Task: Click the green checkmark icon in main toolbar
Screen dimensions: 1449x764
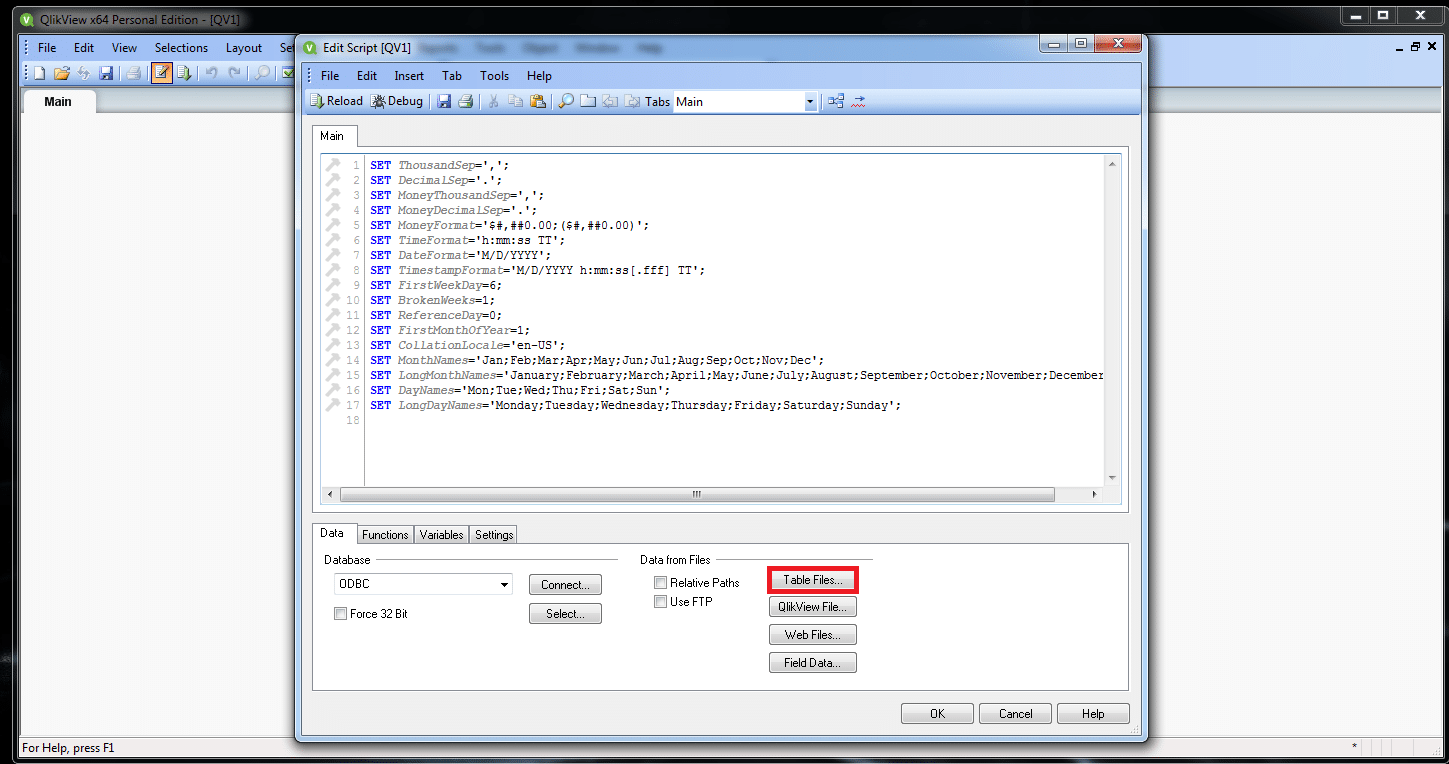Action: point(288,73)
